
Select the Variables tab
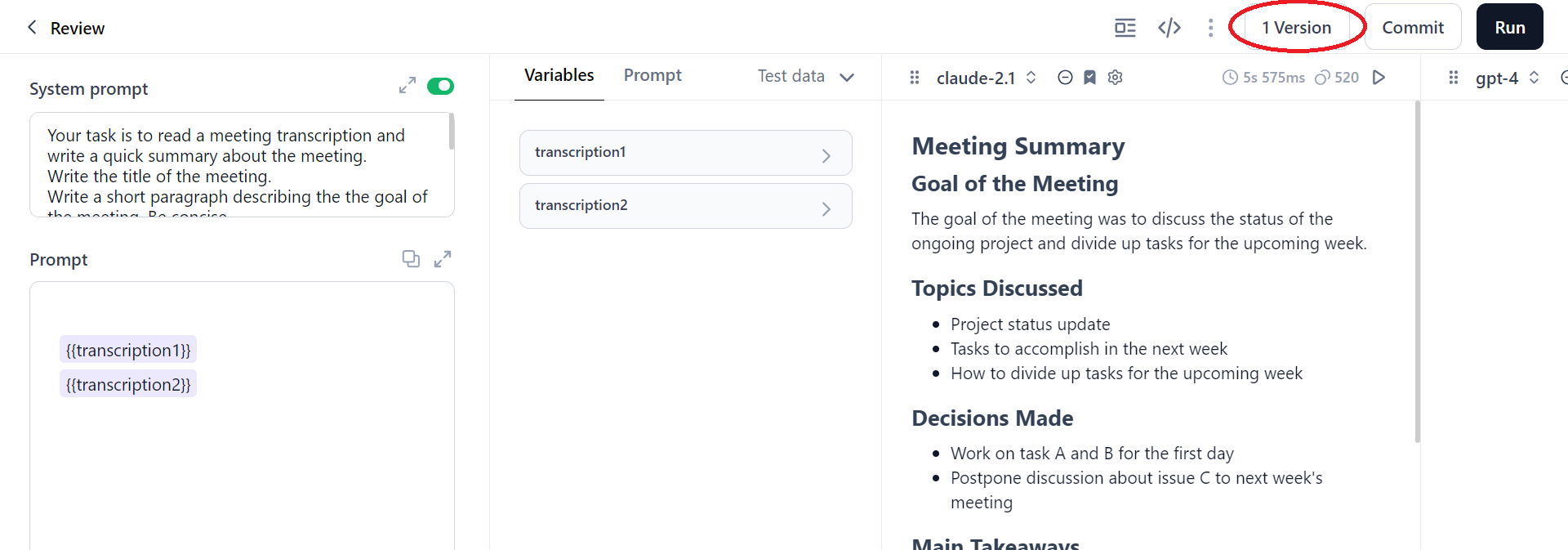tap(559, 75)
